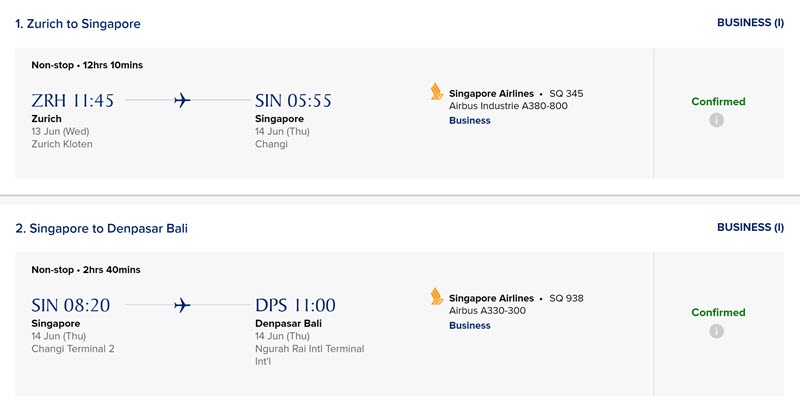Image resolution: width=800 pixels, height=411 pixels.
Task: Click the airplane icon between ZRH and SIN
Action: tap(182, 100)
